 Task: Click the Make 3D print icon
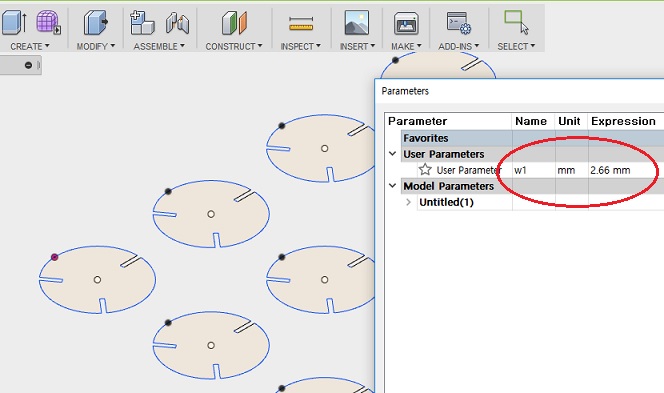click(406, 23)
